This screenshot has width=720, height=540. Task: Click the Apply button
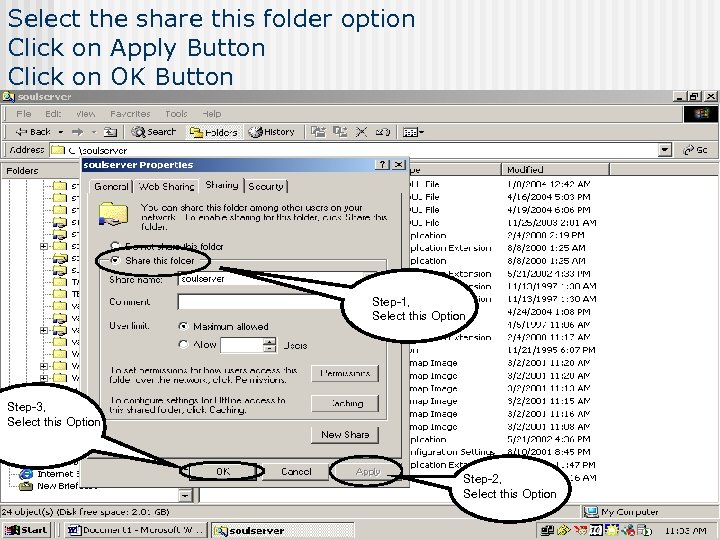tap(368, 472)
